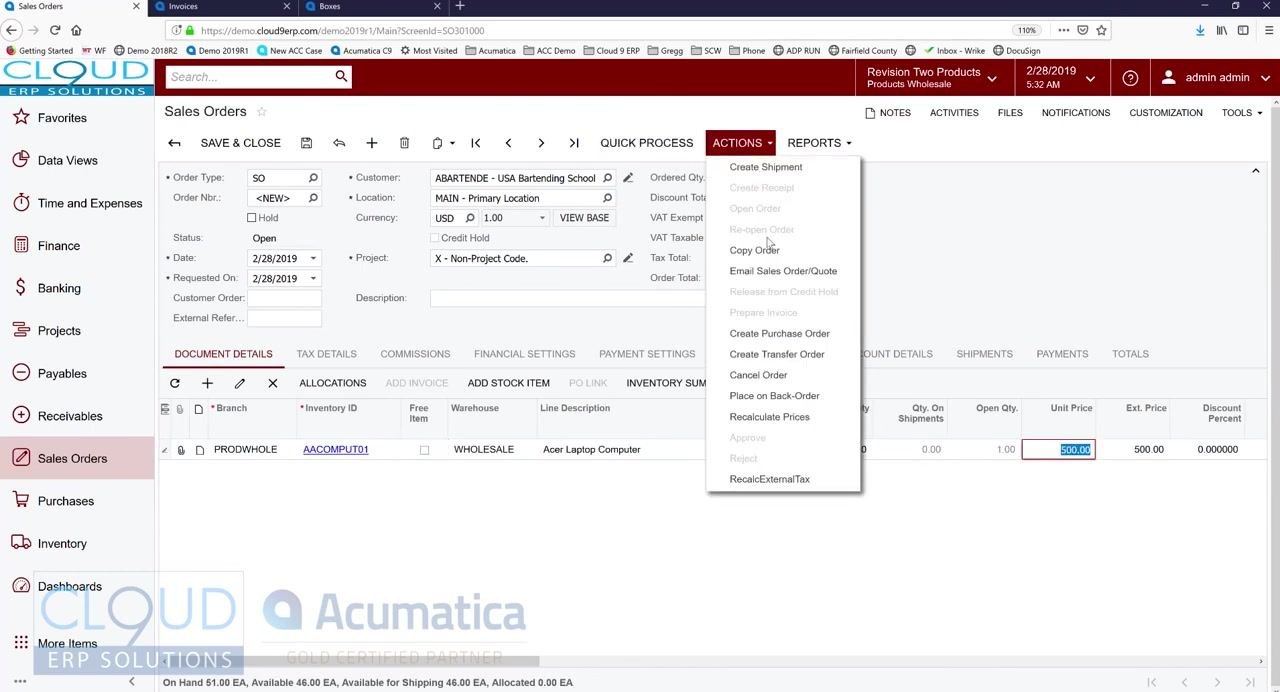
Task: Open Favorites in the sidebar
Action: coord(62,118)
